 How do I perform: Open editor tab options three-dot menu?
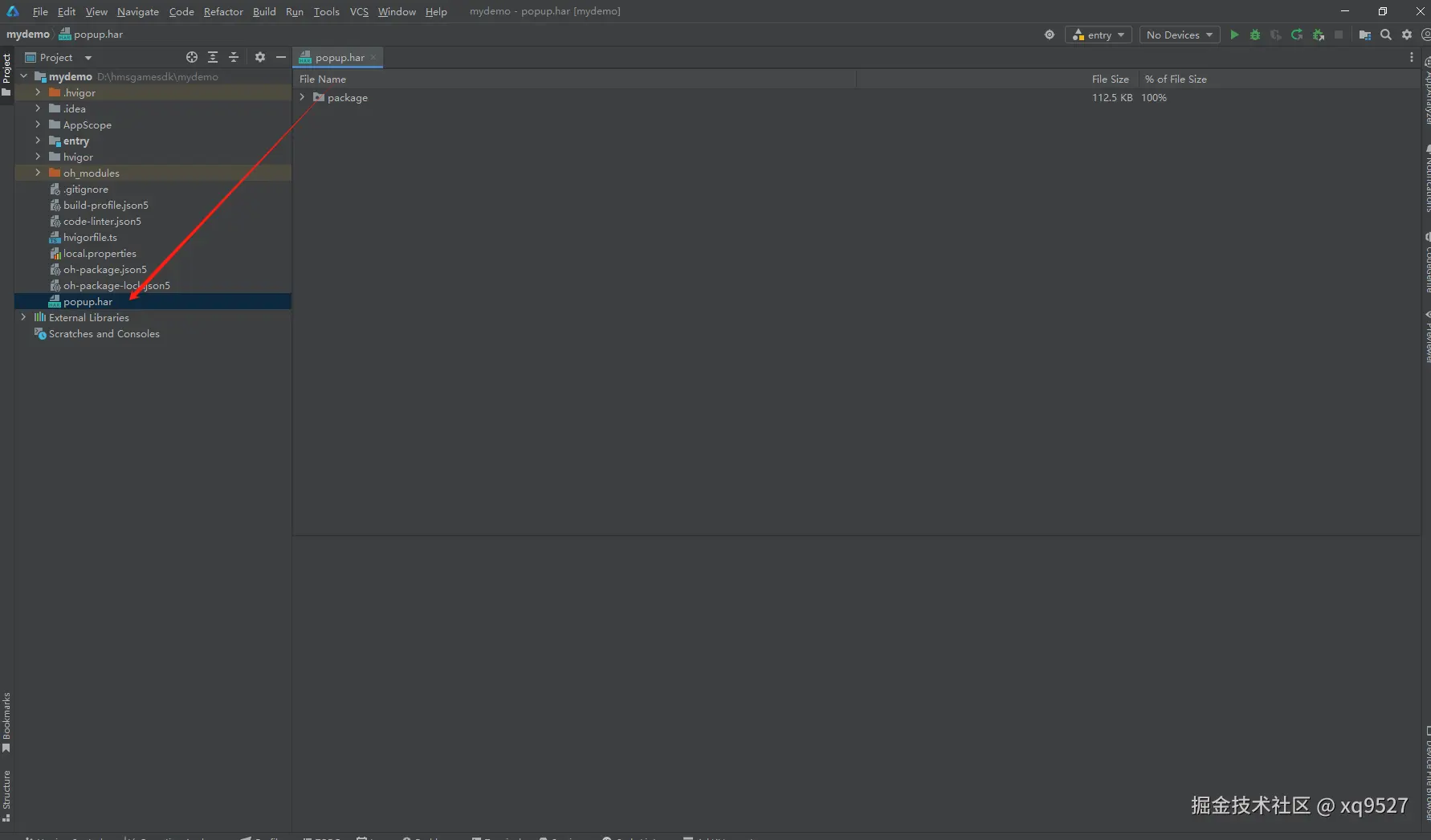(x=1411, y=57)
